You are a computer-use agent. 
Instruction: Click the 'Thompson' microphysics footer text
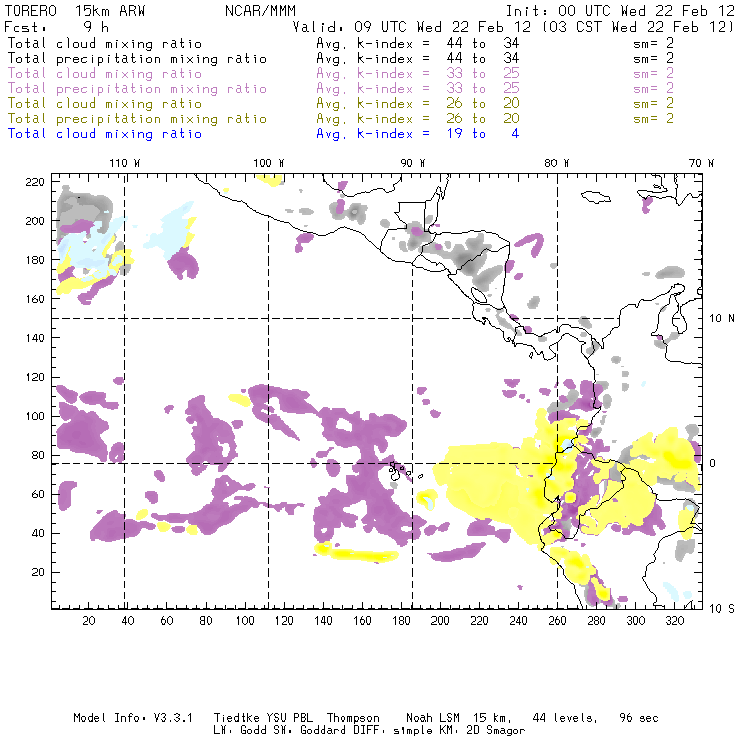353,718
